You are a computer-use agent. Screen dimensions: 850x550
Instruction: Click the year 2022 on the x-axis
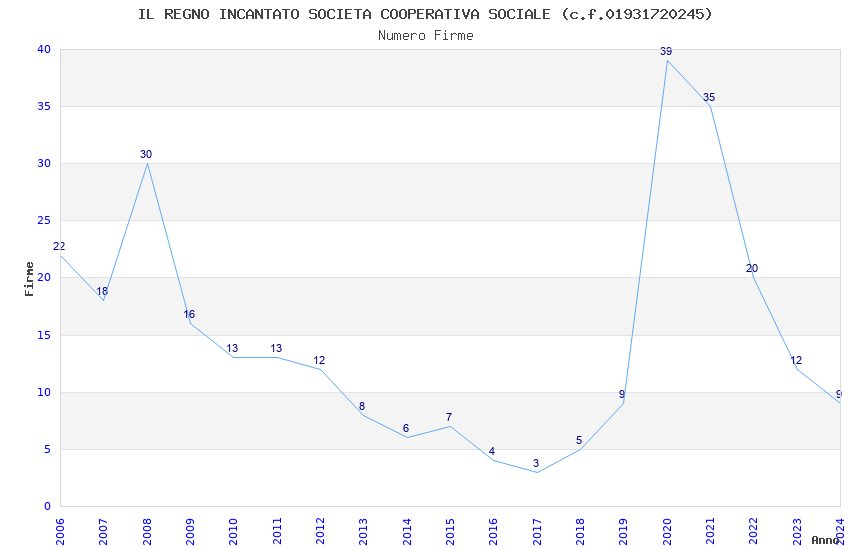(x=754, y=531)
